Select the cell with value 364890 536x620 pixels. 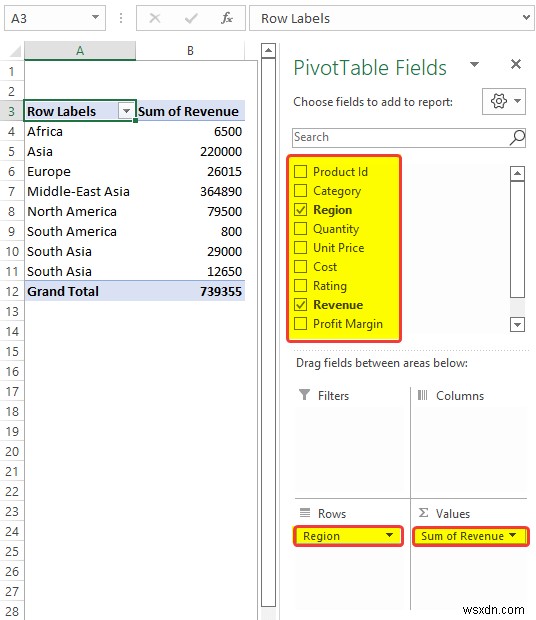[191, 191]
